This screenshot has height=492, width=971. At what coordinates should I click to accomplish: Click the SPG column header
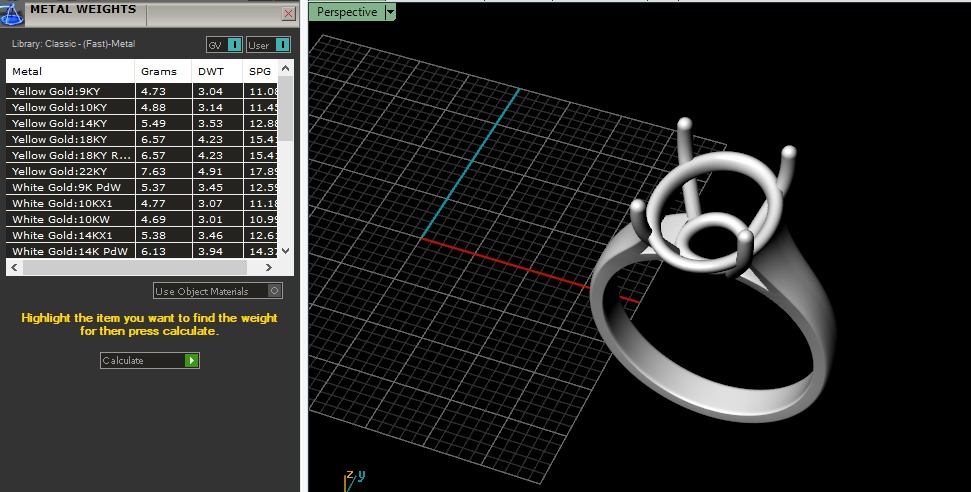(x=260, y=71)
